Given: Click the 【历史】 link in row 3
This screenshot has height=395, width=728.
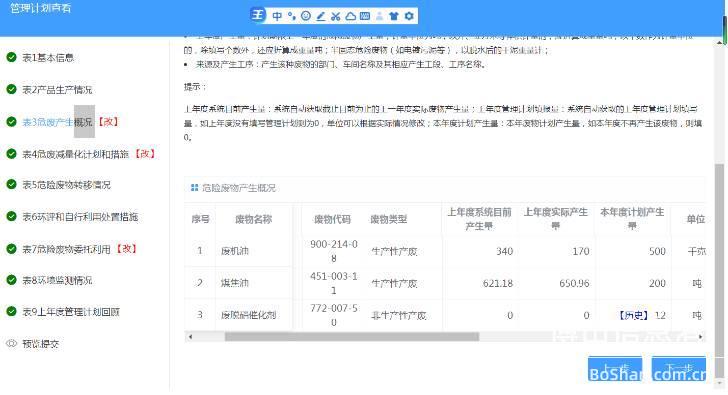Looking at the screenshot, I should [634, 315].
